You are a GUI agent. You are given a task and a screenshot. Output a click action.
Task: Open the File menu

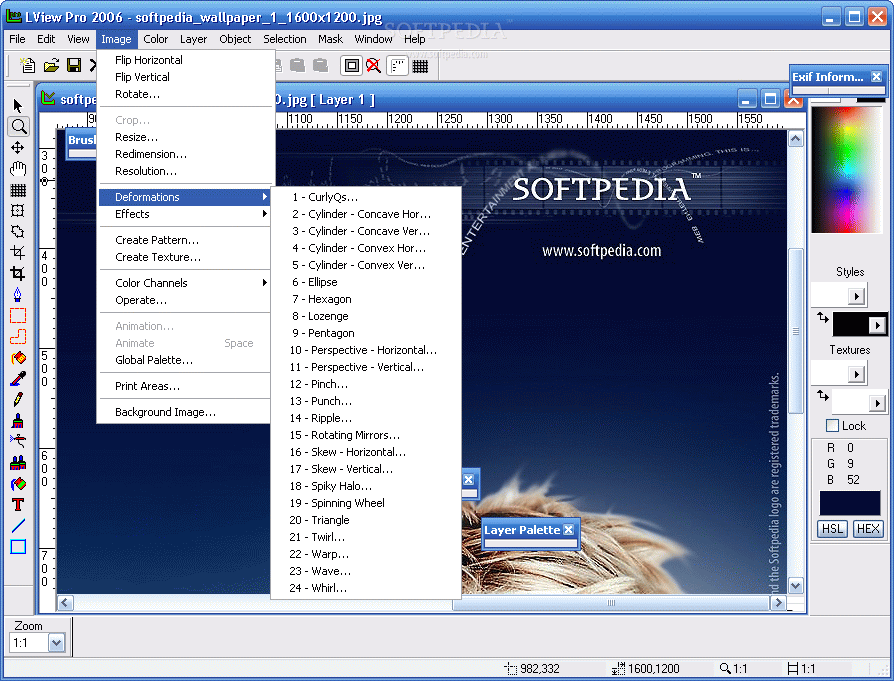point(17,39)
